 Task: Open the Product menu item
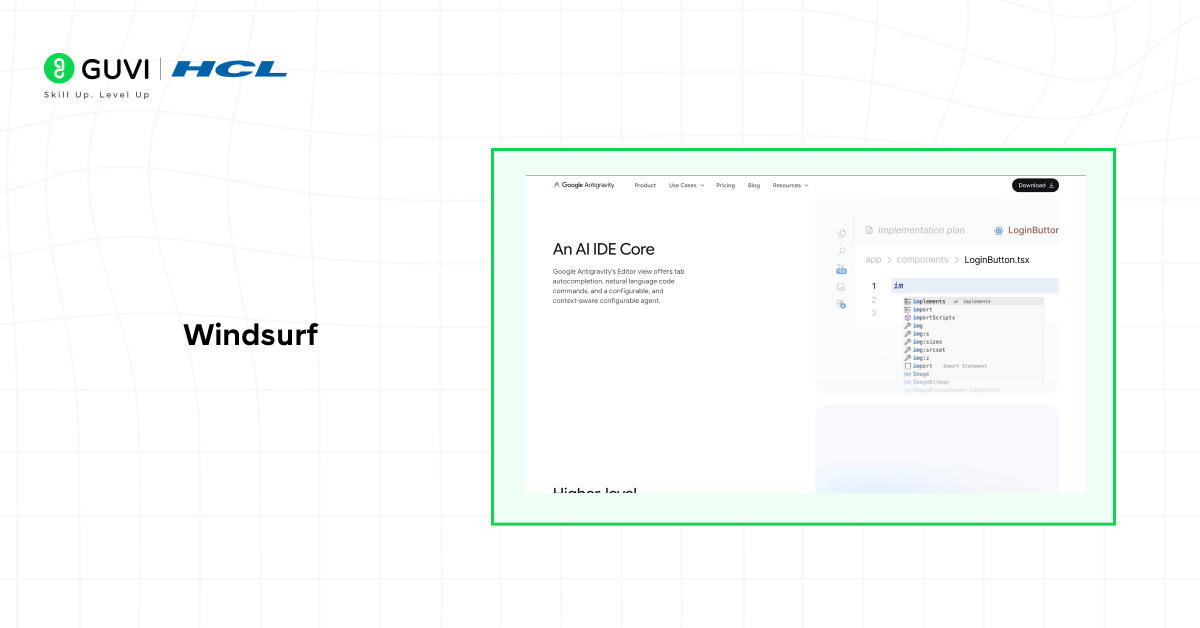[x=645, y=185]
